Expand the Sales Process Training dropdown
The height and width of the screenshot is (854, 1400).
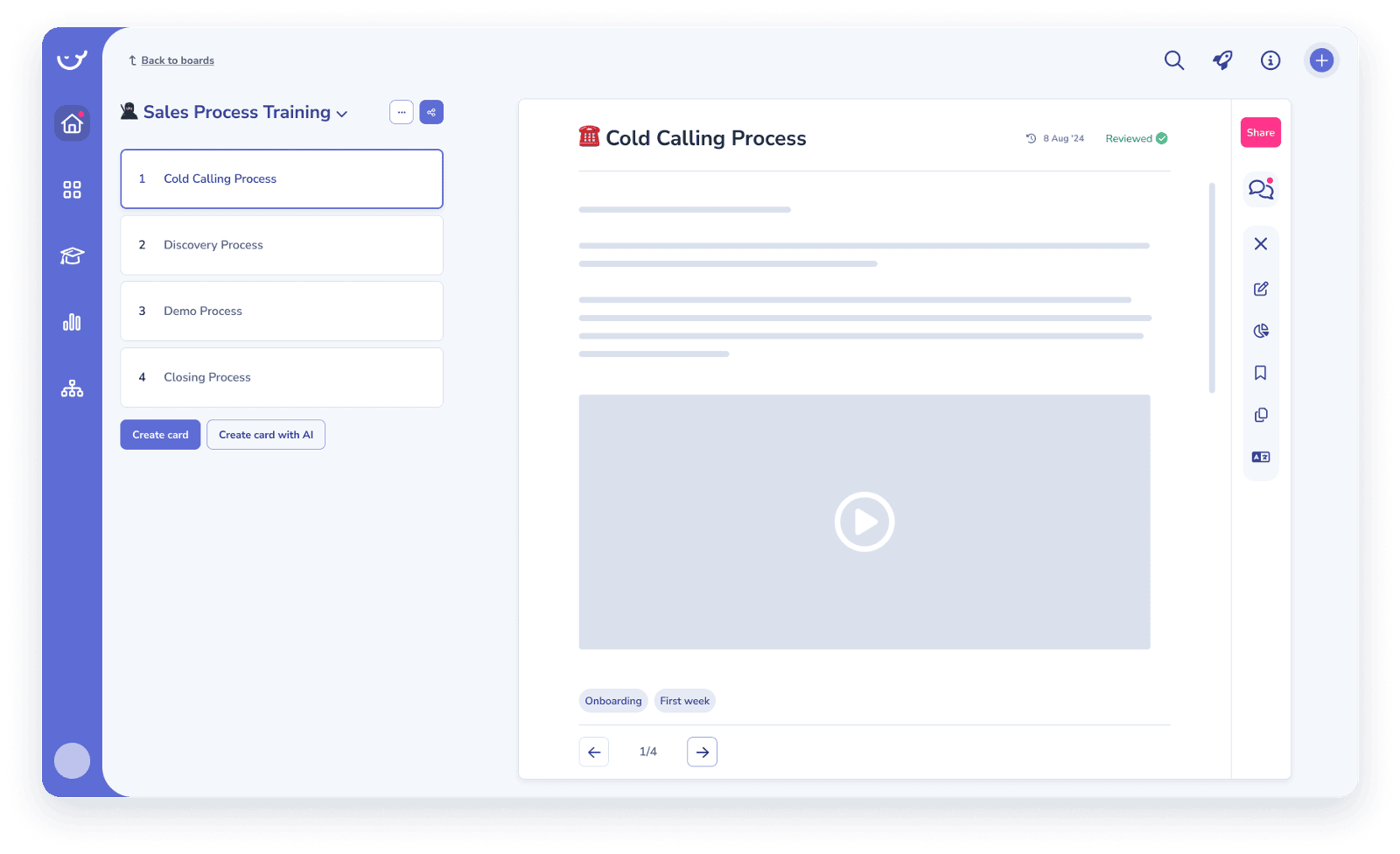342,114
